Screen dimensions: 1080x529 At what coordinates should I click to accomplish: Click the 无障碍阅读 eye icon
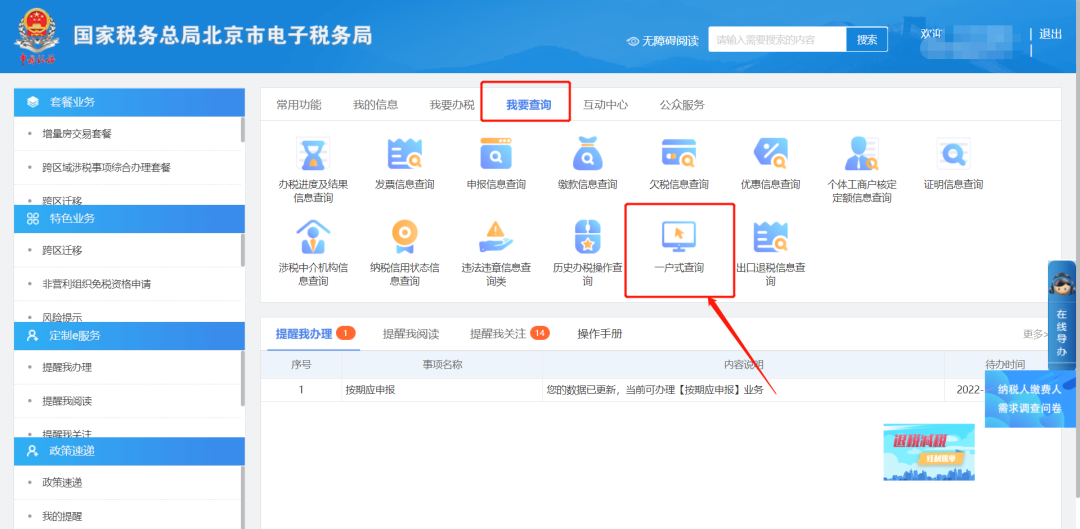[633, 41]
